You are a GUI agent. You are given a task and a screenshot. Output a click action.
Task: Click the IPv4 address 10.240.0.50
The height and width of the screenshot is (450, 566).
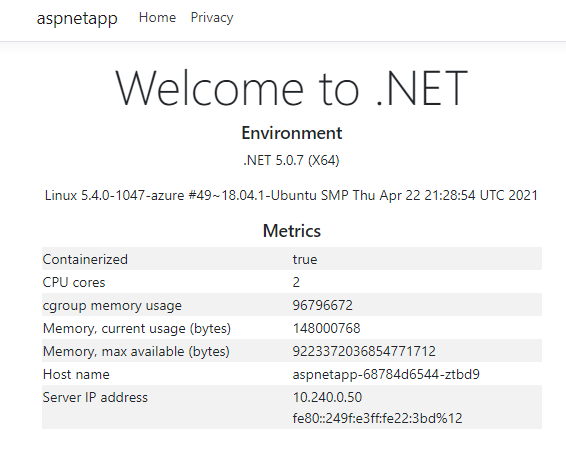point(327,397)
